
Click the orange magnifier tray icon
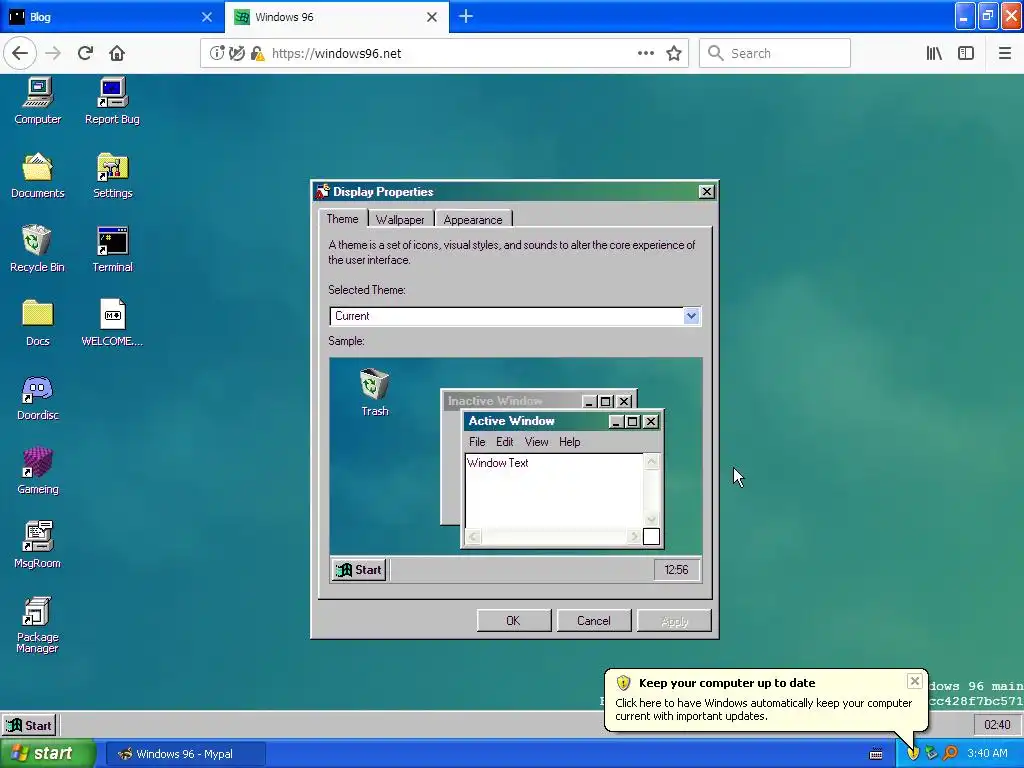coord(950,753)
